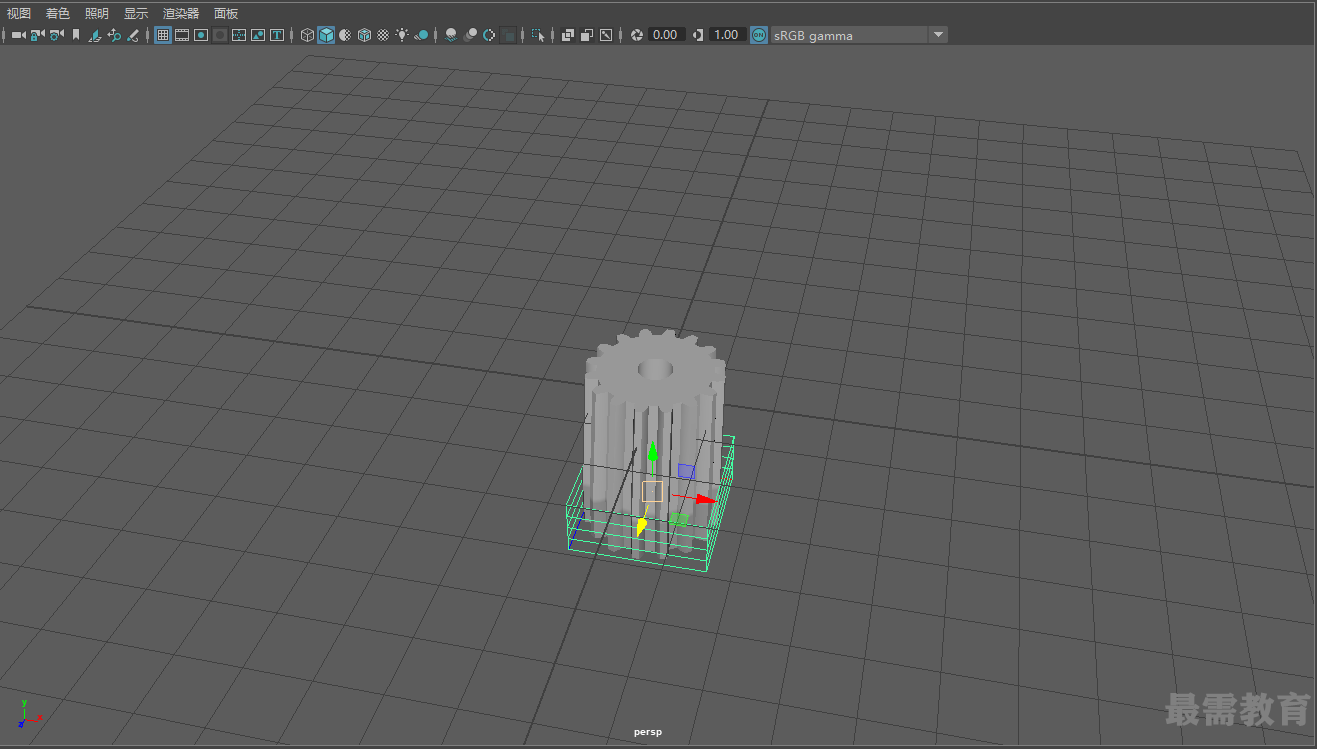Click the Exposure aperture icon
Viewport: 1317px width, 749px height.
[636, 35]
